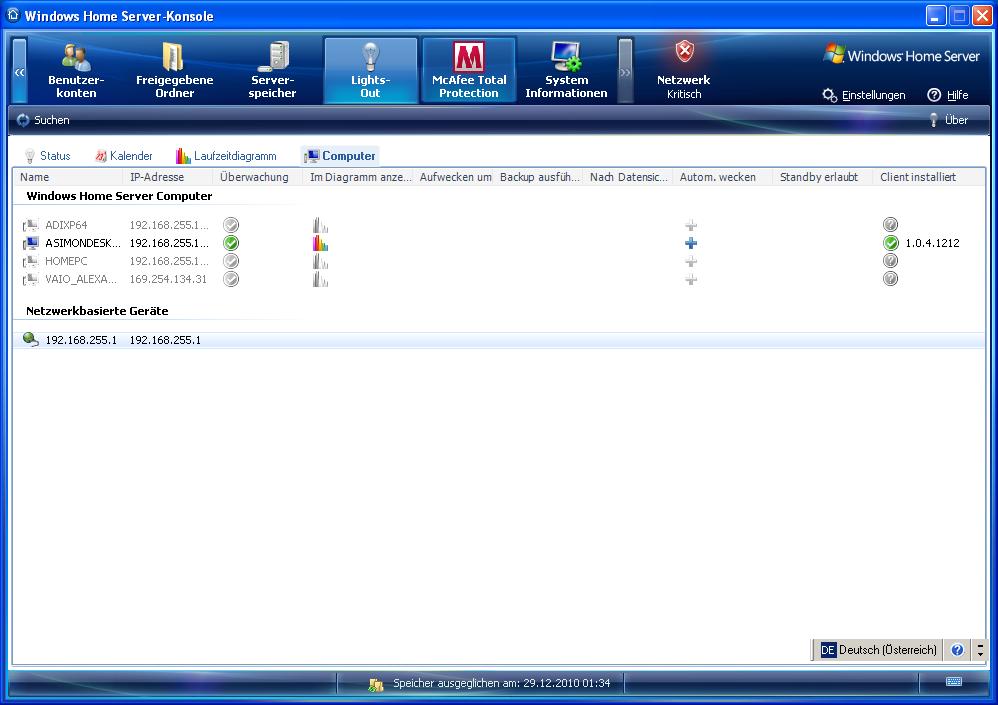
Task: Click Autom. wecken column header
Action: [722, 177]
